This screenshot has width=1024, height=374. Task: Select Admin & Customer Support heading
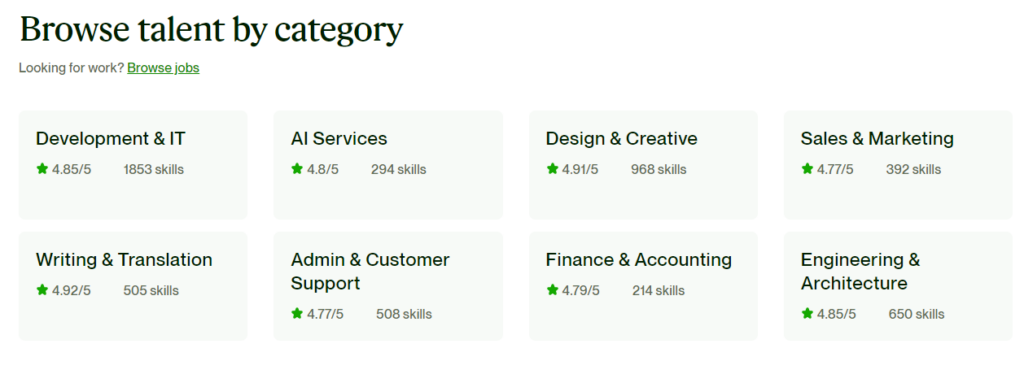coord(370,272)
